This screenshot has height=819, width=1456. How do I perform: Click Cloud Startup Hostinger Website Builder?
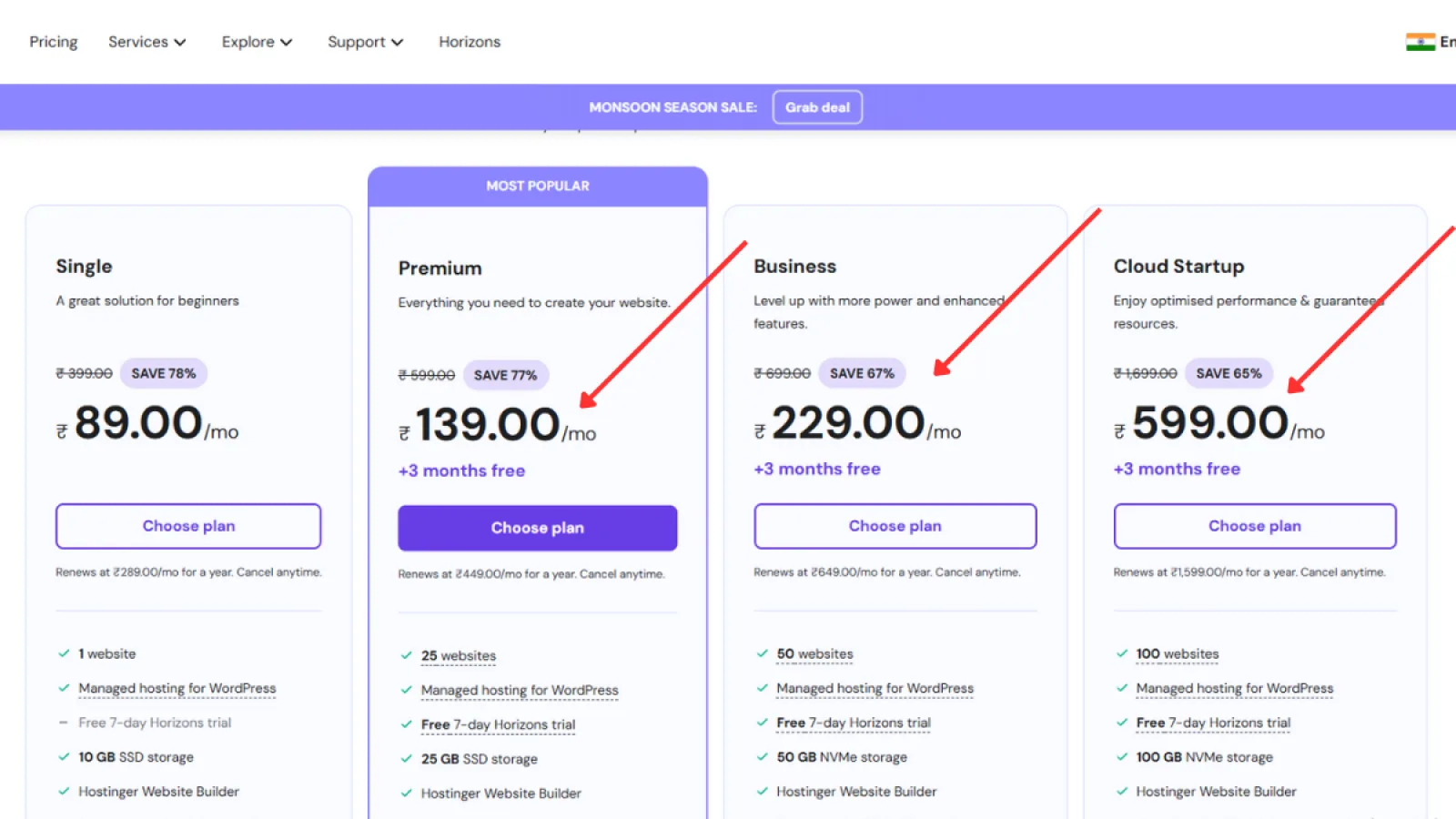pyautogui.click(x=1217, y=792)
